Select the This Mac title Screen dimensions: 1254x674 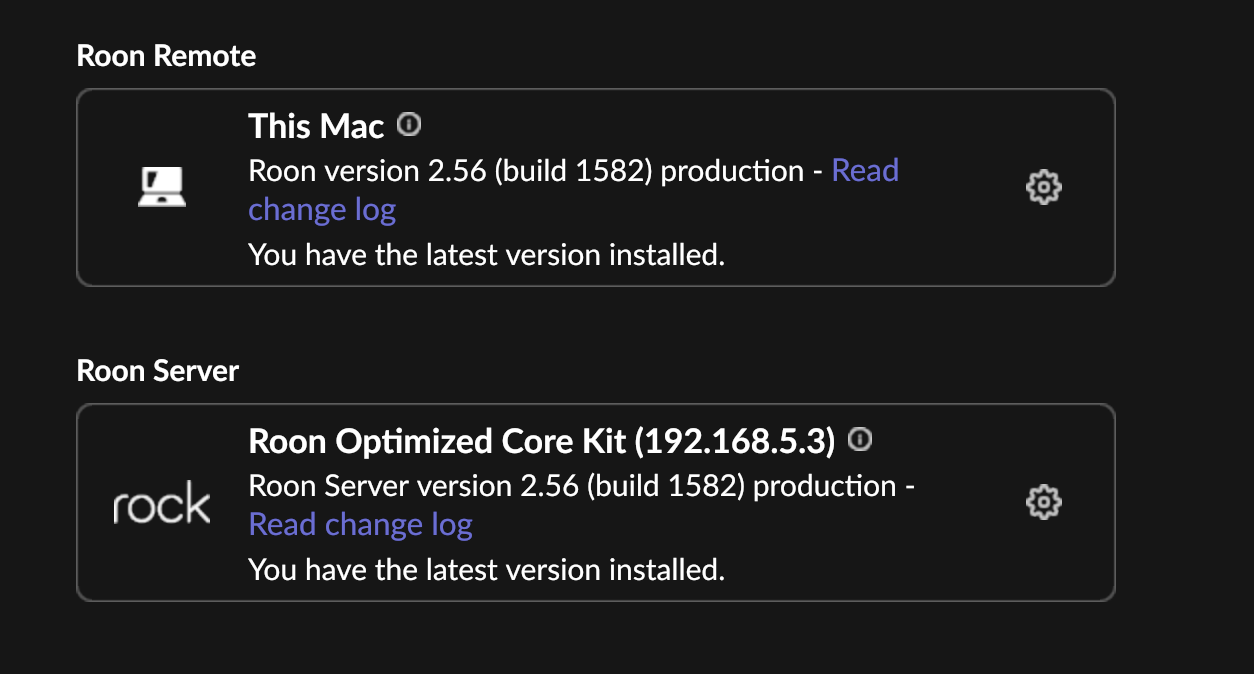pos(316,126)
